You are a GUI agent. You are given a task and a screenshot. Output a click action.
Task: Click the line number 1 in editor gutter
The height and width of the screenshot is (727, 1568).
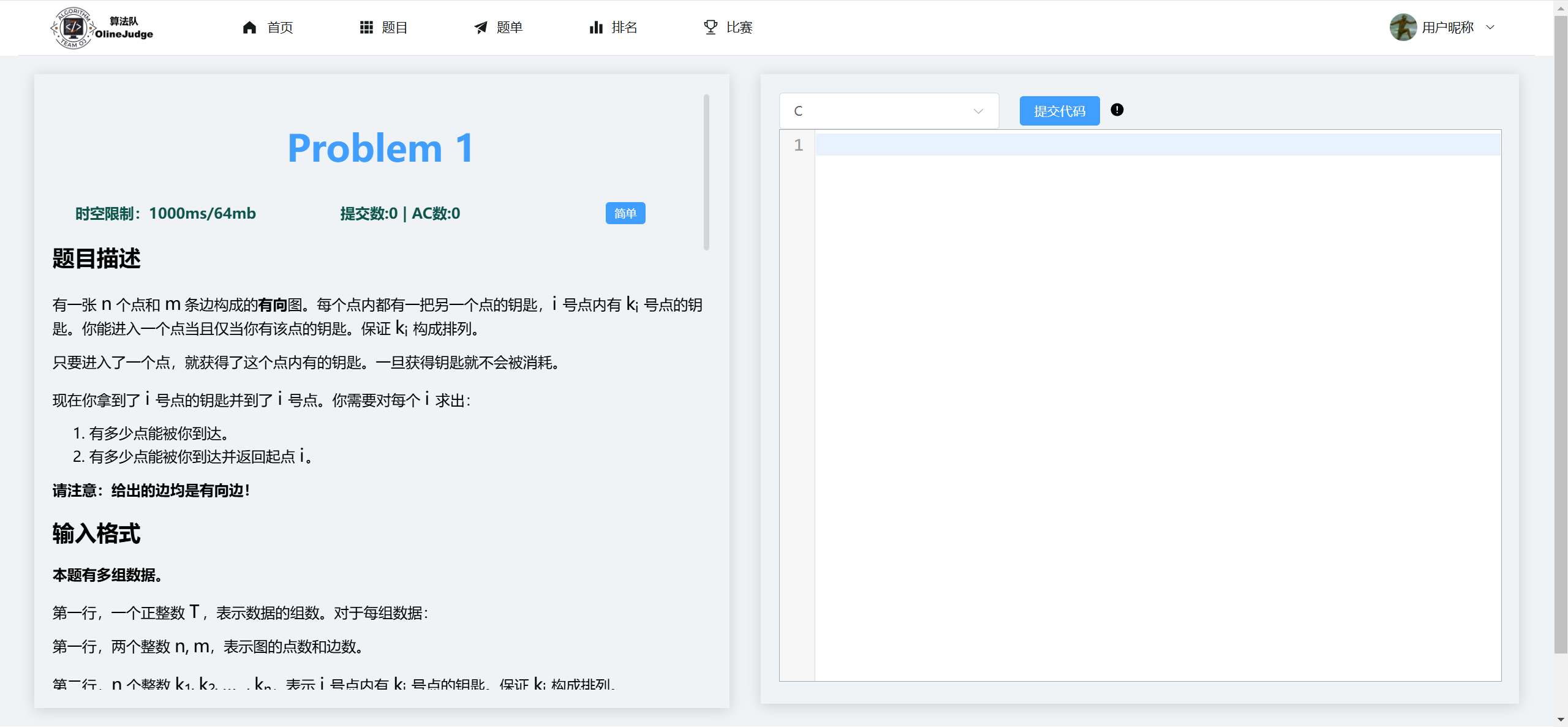click(798, 145)
